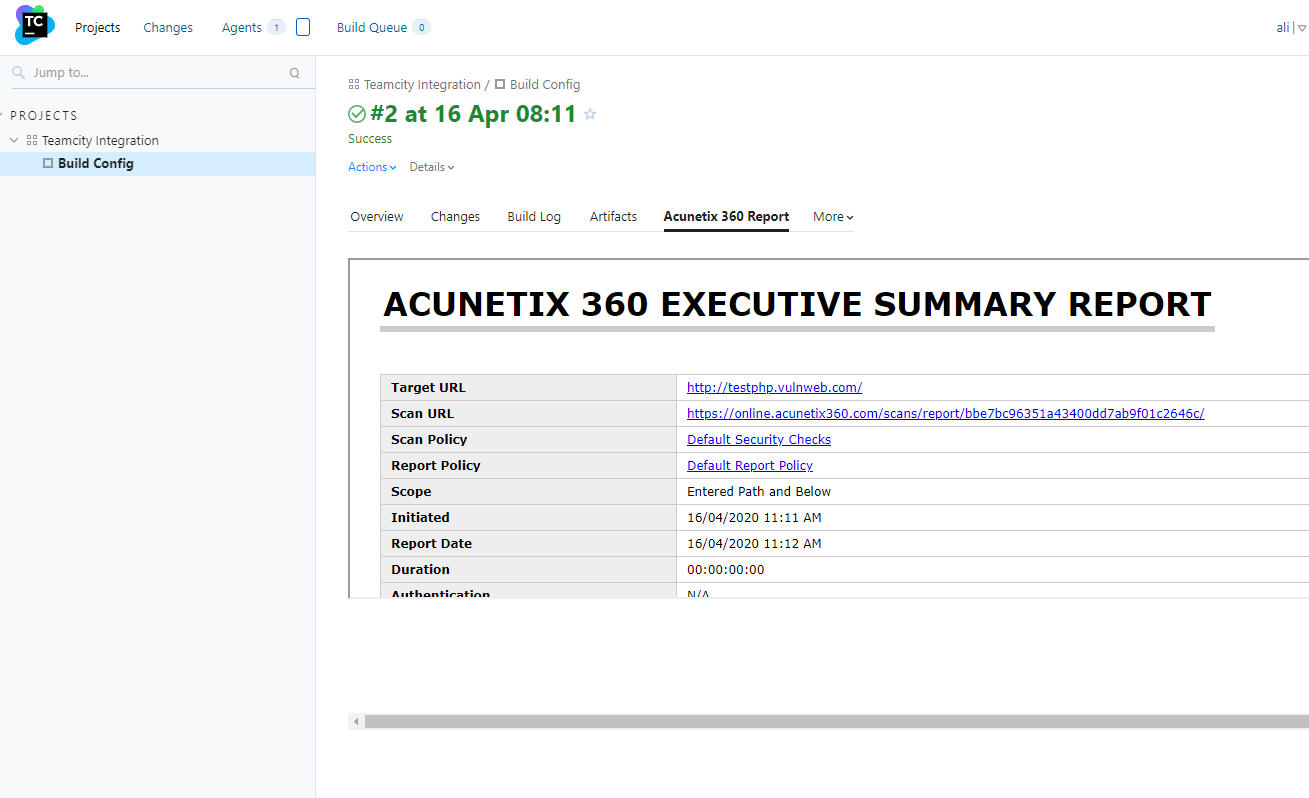Click the build title #2 at 16 Apr 08:11
Viewport: 1309px width, 798px height.
[x=473, y=114]
